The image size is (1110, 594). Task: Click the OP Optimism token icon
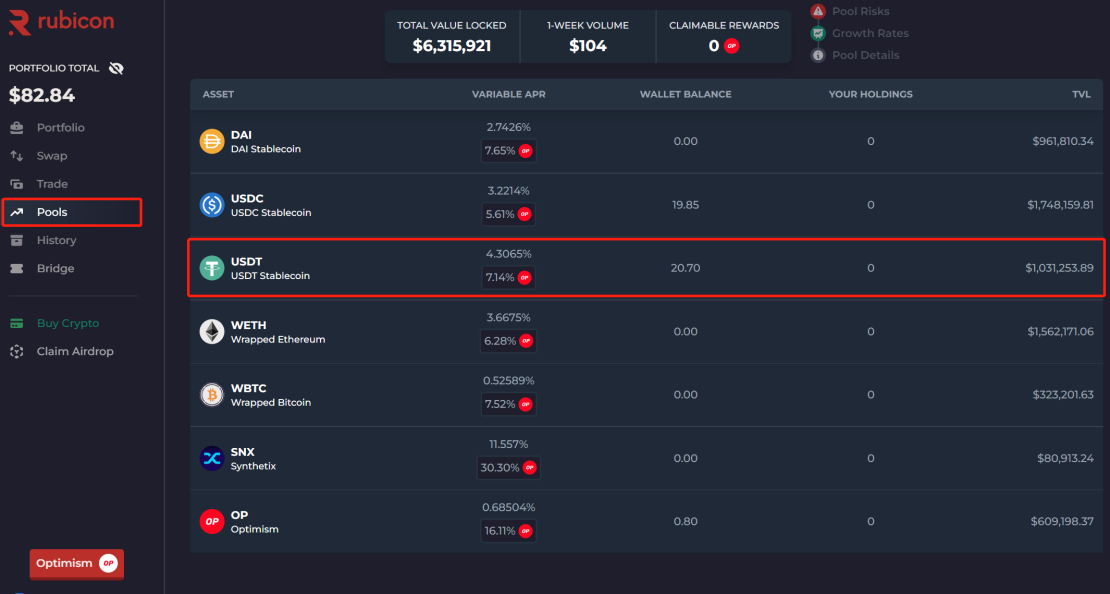pos(212,522)
